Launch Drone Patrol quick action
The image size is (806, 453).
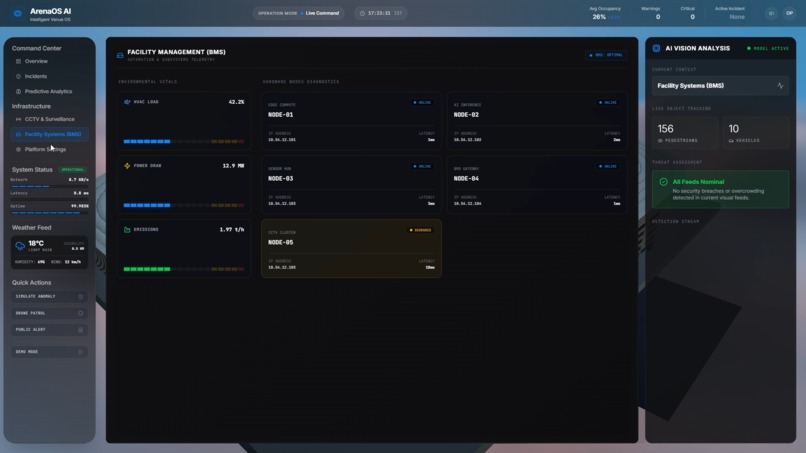[49, 313]
